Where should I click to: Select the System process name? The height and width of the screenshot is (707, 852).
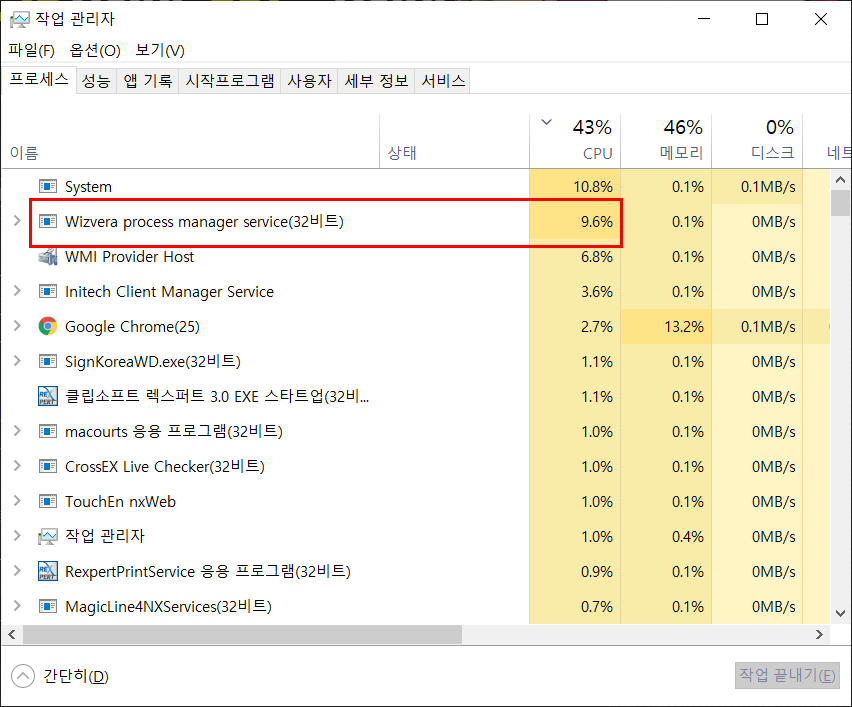[x=88, y=187]
